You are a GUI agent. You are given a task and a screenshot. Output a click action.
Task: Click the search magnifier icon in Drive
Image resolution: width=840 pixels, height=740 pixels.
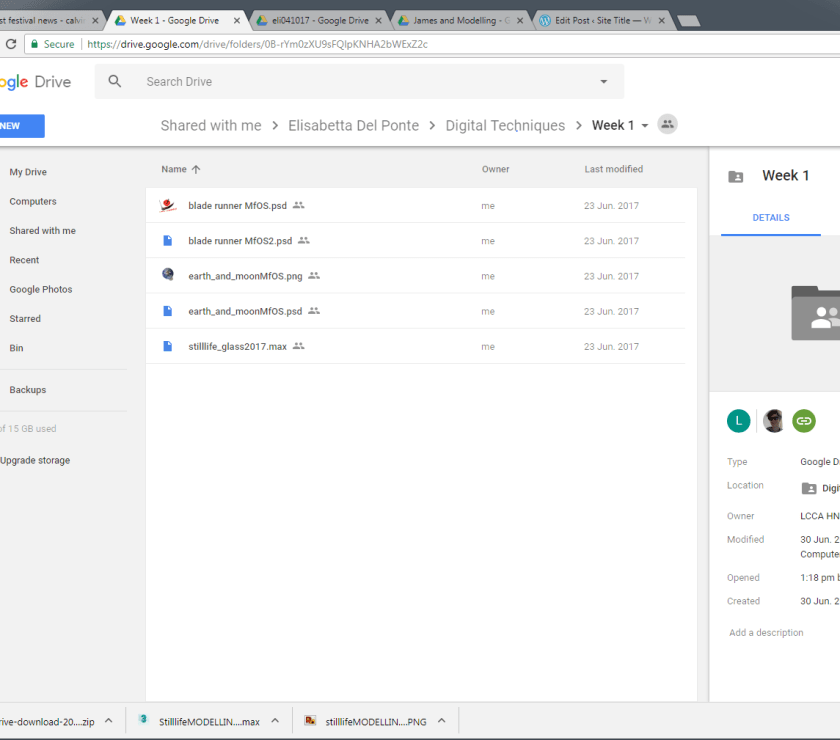coord(115,82)
